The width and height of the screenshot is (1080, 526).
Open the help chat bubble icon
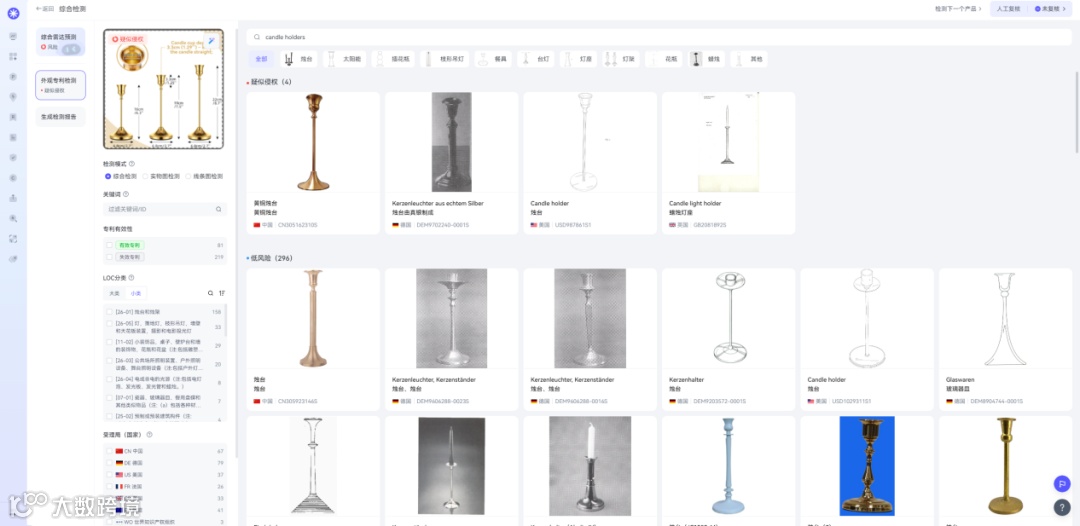point(1062,483)
